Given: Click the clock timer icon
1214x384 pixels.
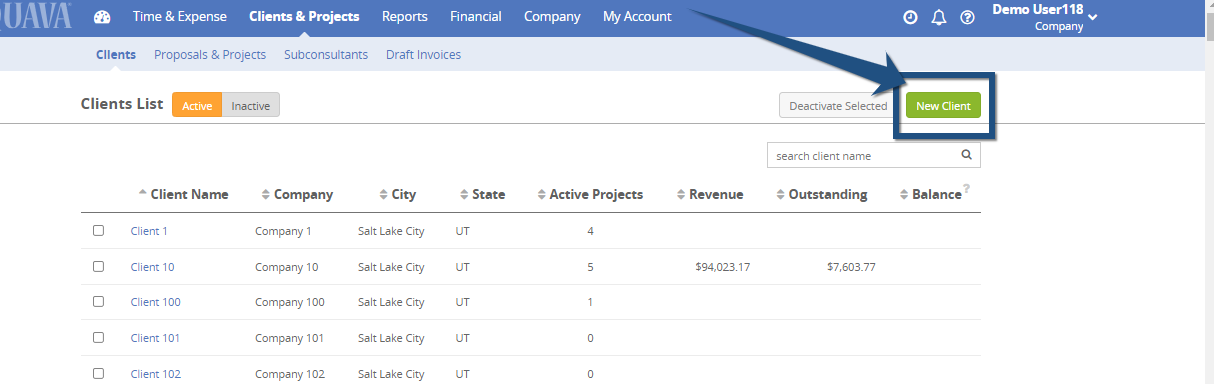Looking at the screenshot, I should coord(910,17).
